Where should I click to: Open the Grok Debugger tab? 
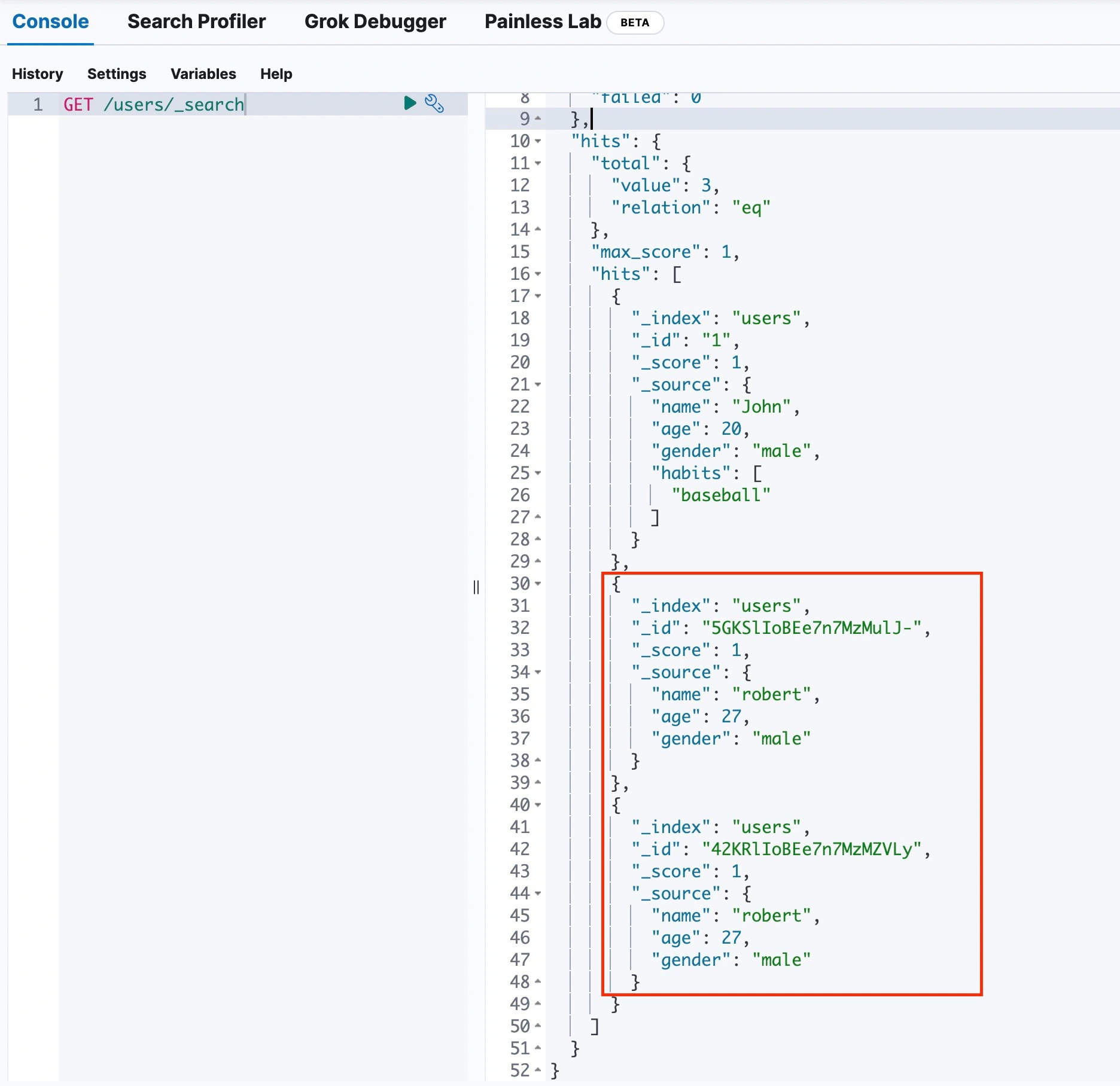(x=375, y=22)
